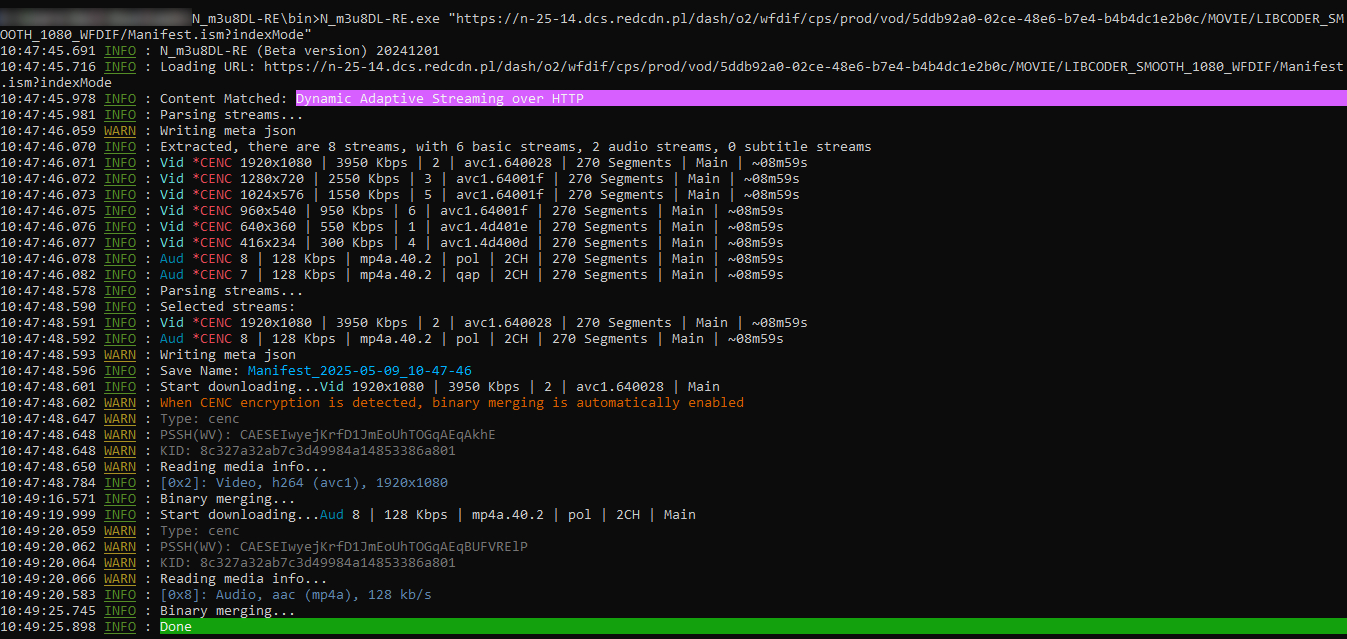Click 'Reading media info...' at 10:47:48.650

[x=244, y=467]
